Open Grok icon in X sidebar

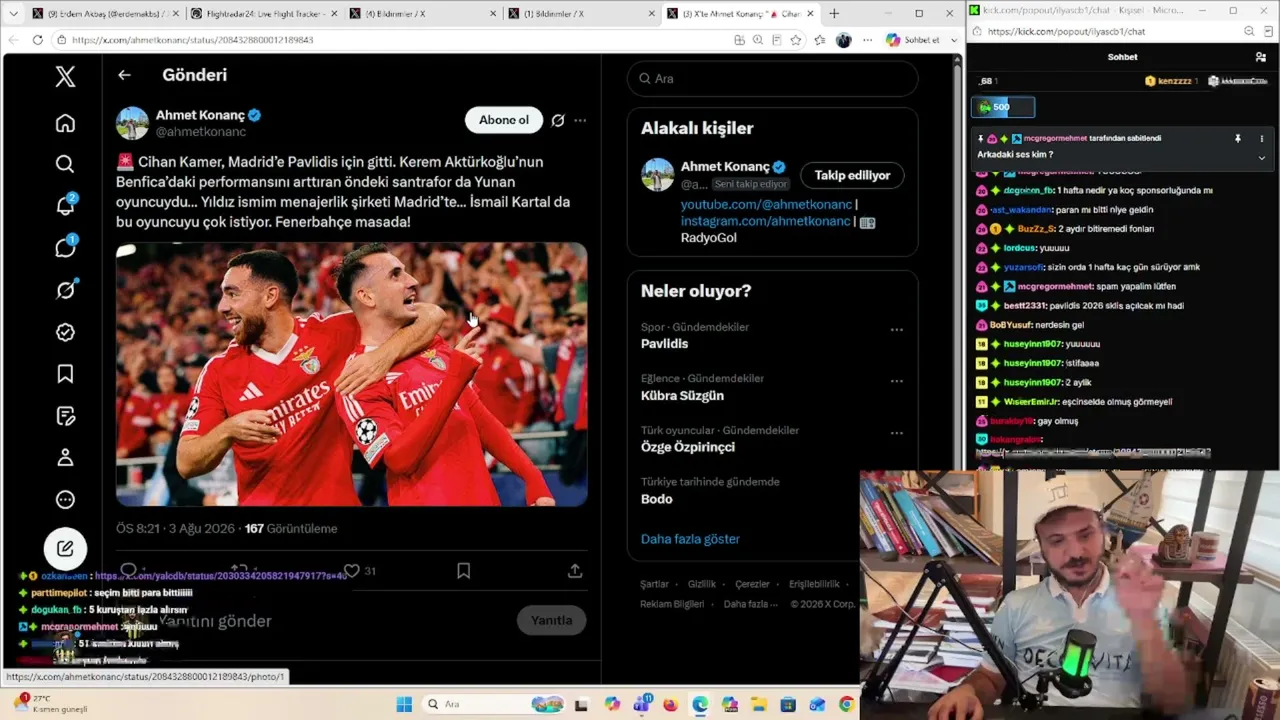[x=65, y=290]
